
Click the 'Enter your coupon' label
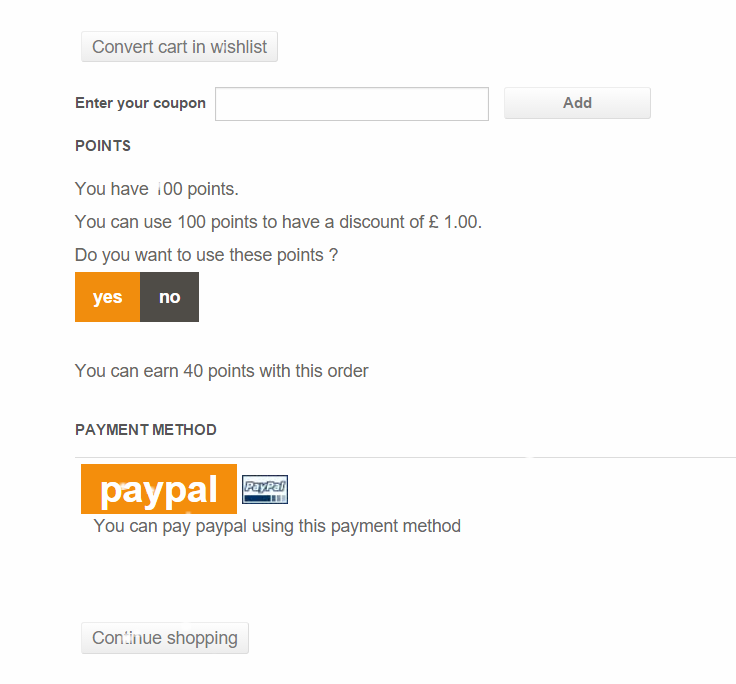point(140,103)
